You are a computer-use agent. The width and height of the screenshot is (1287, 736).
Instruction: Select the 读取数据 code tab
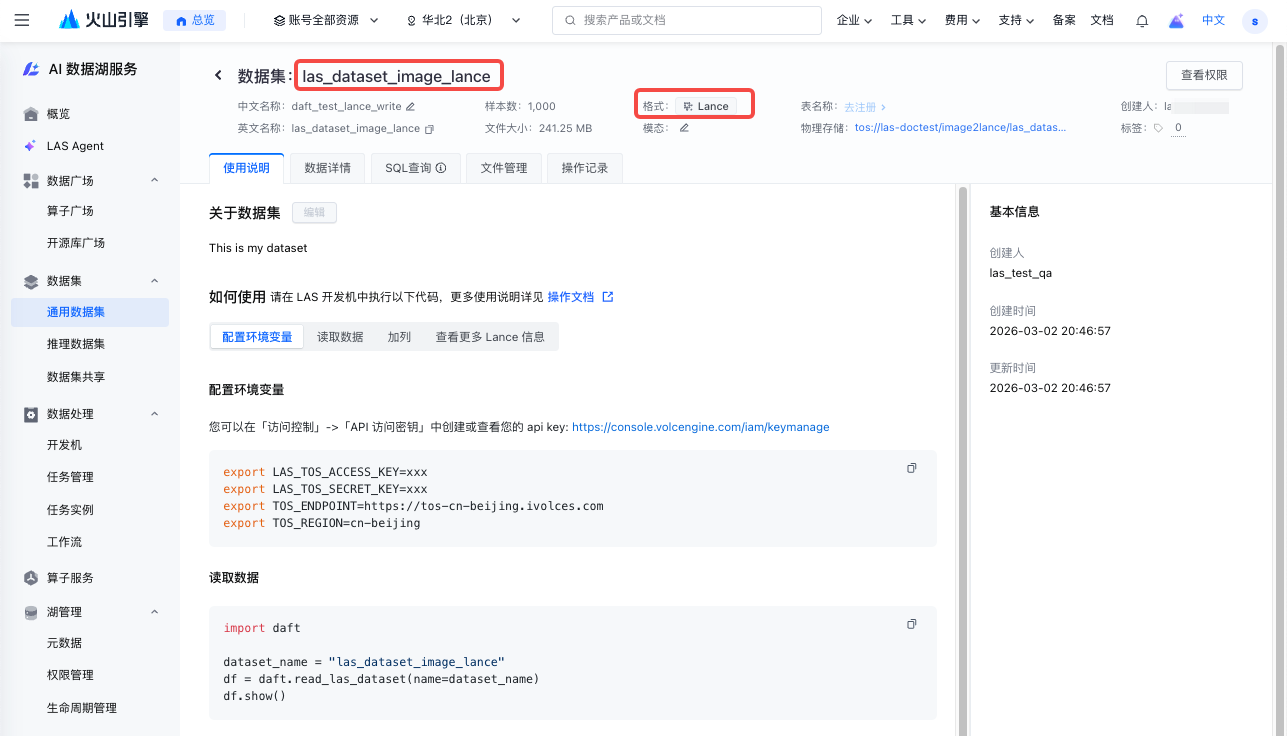(340, 337)
